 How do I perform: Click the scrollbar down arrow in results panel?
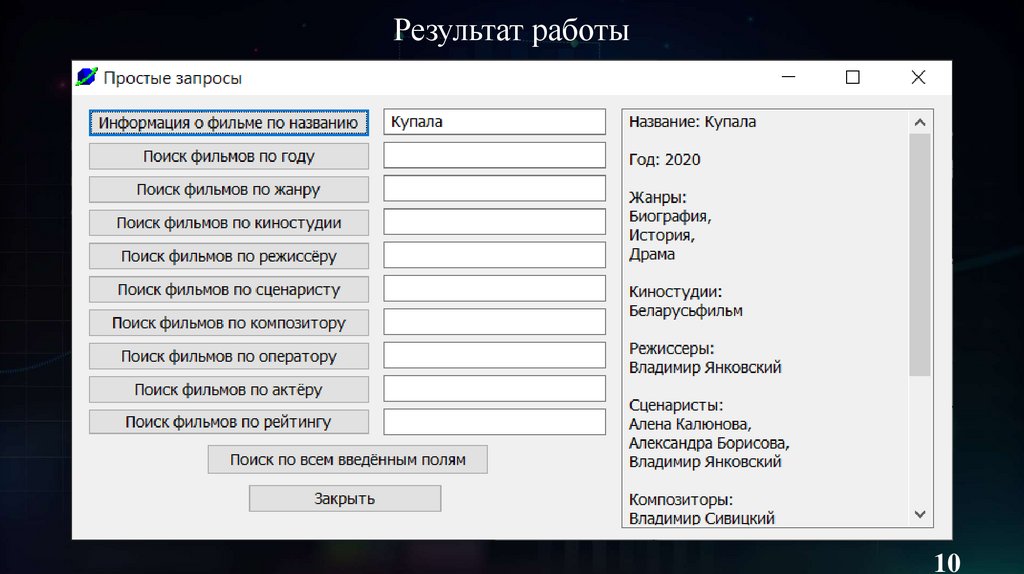[x=920, y=514]
